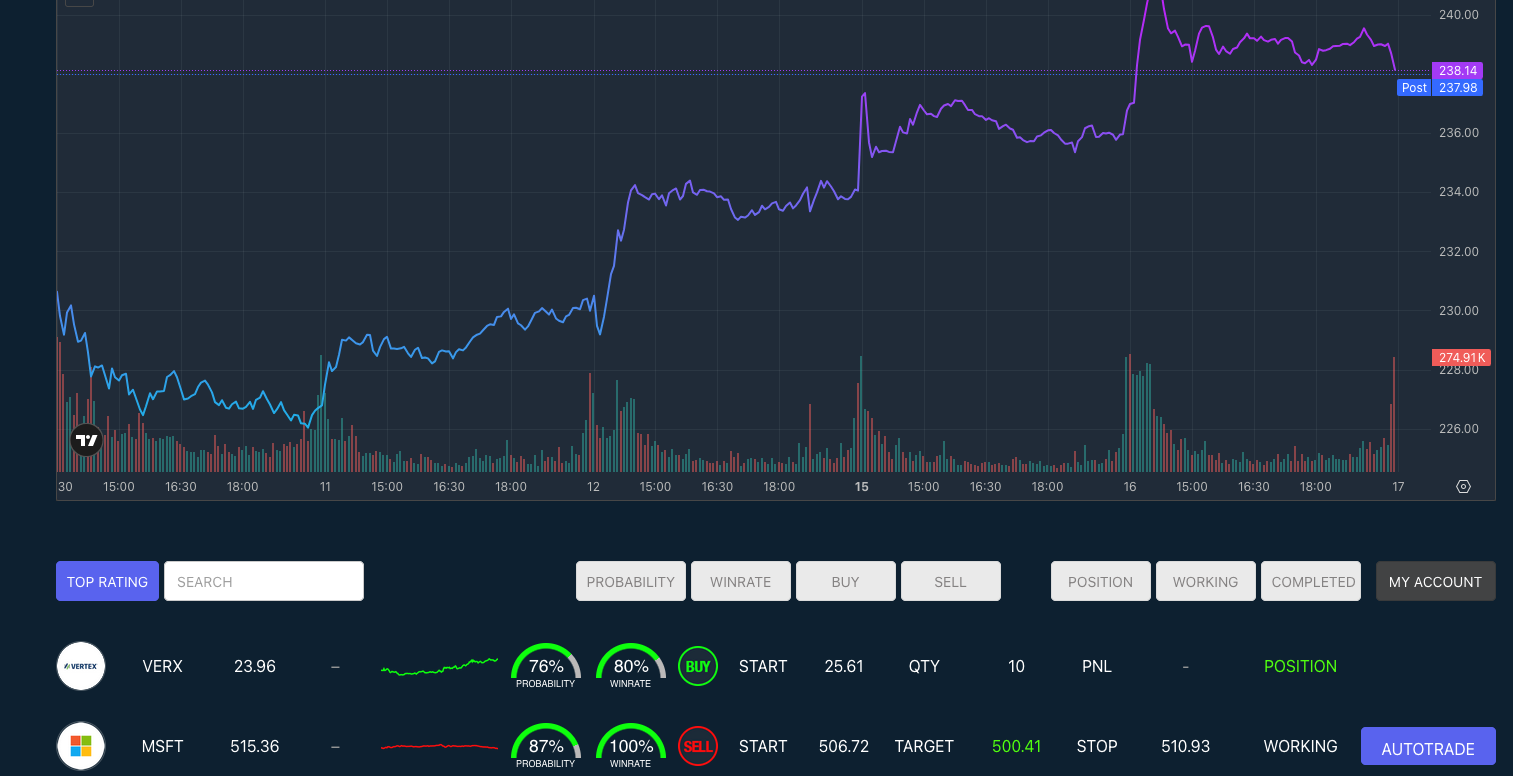Click the Microsoft logo icon

[x=81, y=746]
